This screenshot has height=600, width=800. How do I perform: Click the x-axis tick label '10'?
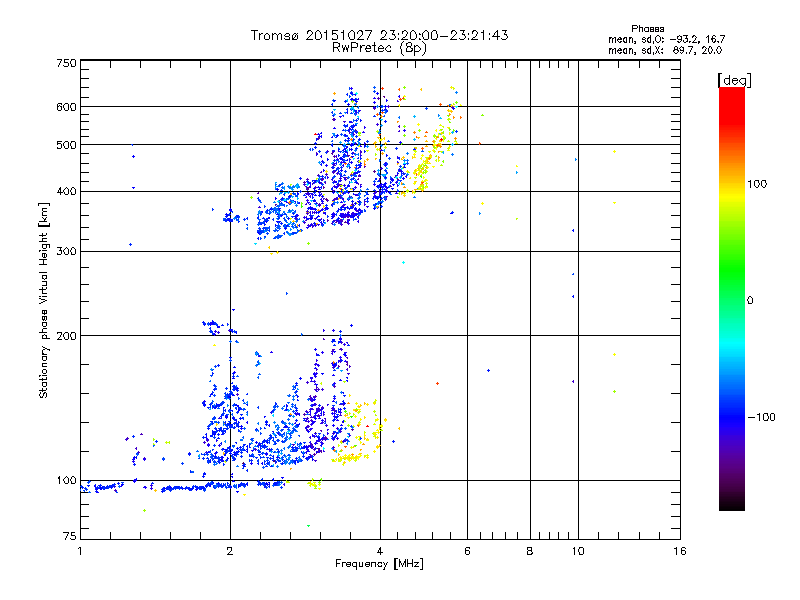(x=578, y=551)
